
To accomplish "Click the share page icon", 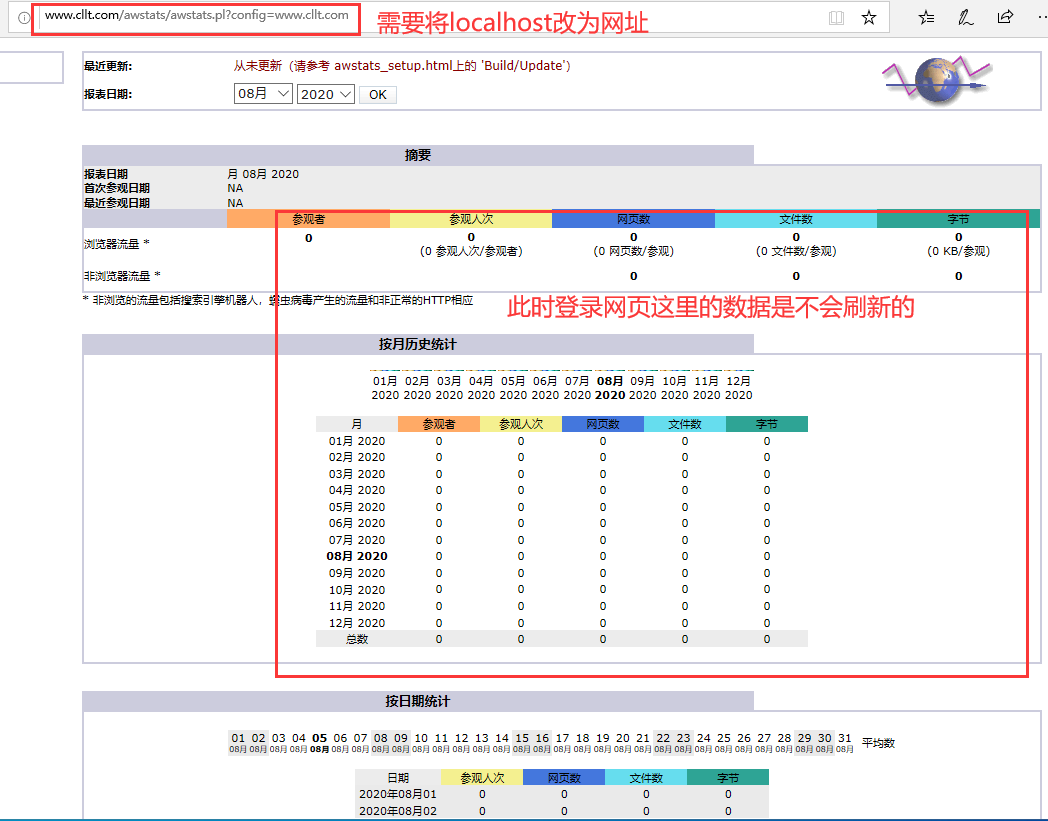I will 1005,17.
